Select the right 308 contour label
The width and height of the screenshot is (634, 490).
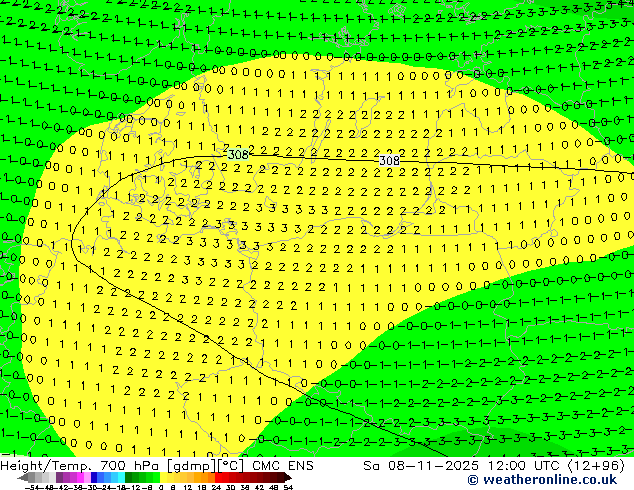(389, 161)
